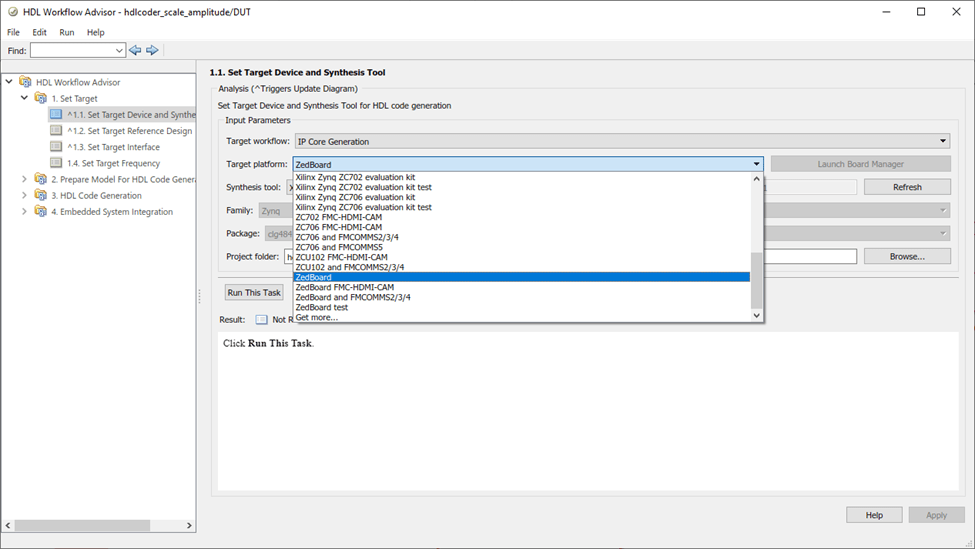
Task: Select highlighted ZedBoard list item
Action: (x=522, y=277)
